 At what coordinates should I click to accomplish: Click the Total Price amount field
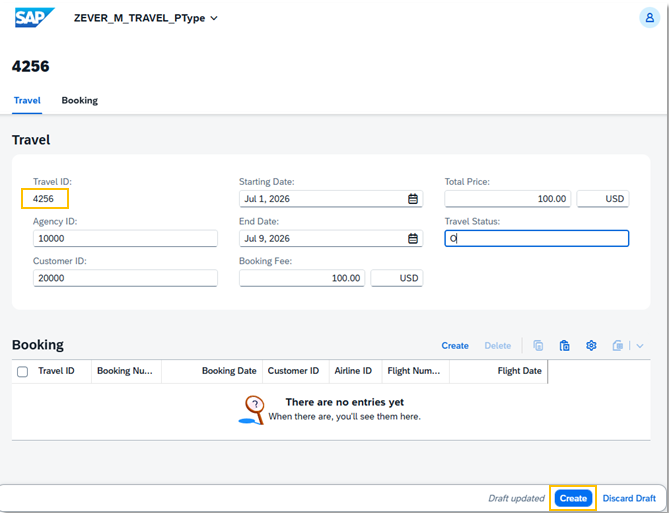point(507,198)
